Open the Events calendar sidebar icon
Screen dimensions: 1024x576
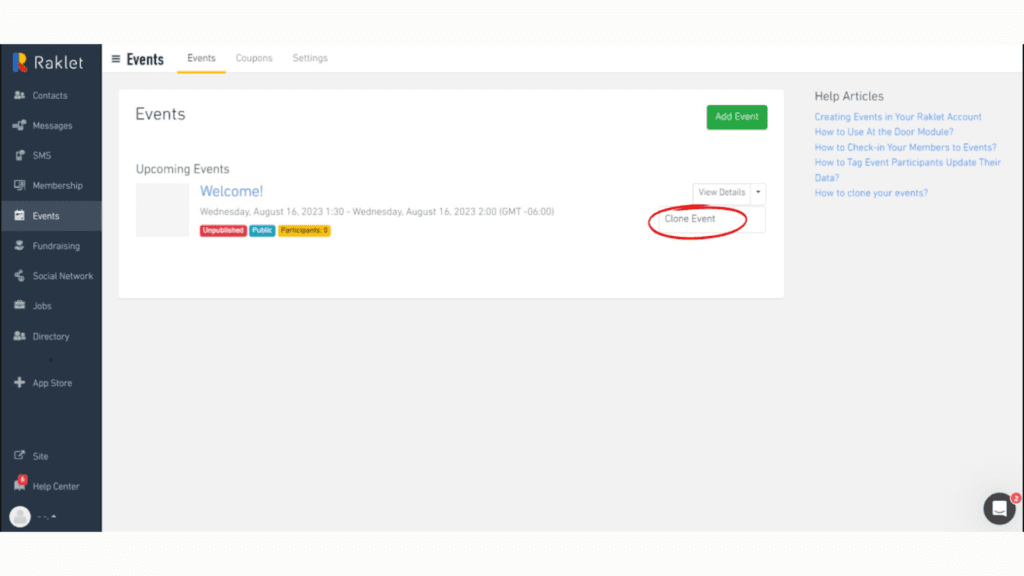(20, 216)
